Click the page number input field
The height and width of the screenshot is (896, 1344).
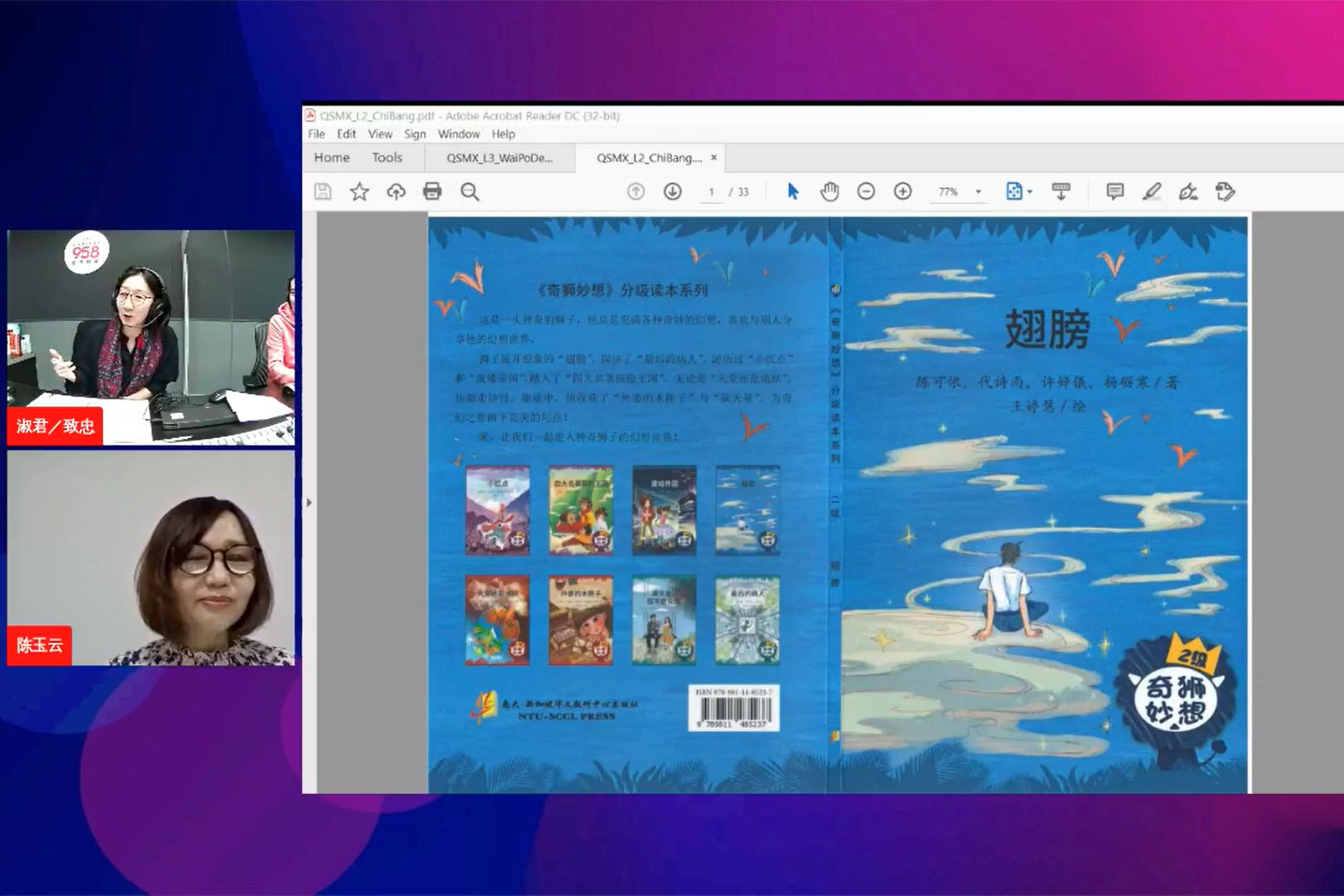[x=711, y=192]
